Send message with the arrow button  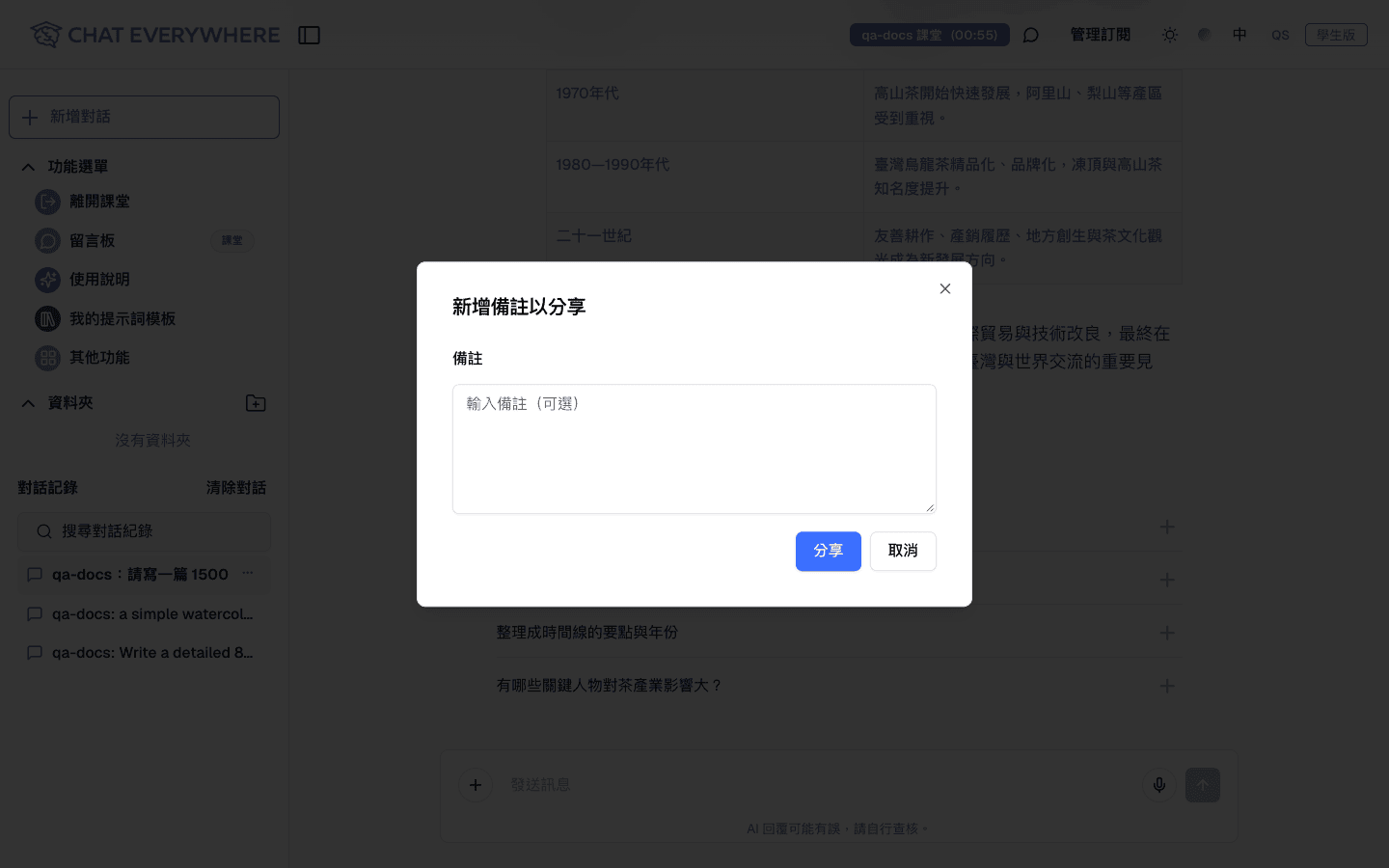[1203, 785]
